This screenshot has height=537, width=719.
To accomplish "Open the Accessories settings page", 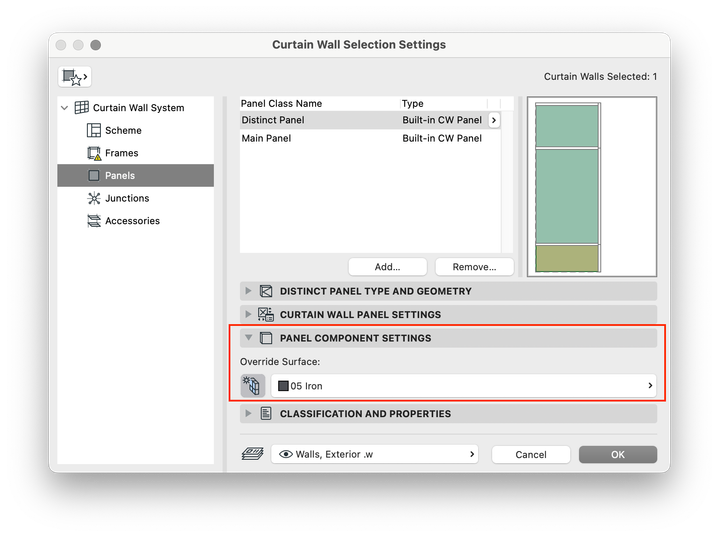I will pyautogui.click(x=135, y=221).
